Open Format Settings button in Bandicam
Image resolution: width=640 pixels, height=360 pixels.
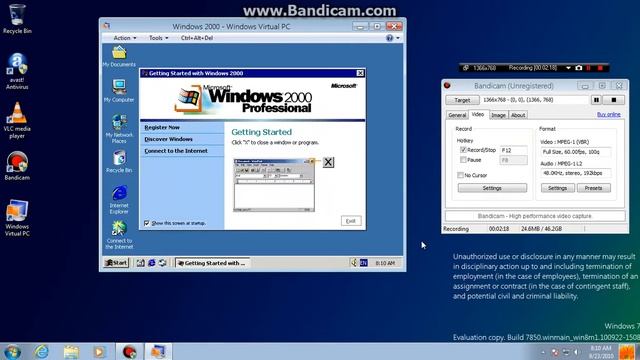558,188
